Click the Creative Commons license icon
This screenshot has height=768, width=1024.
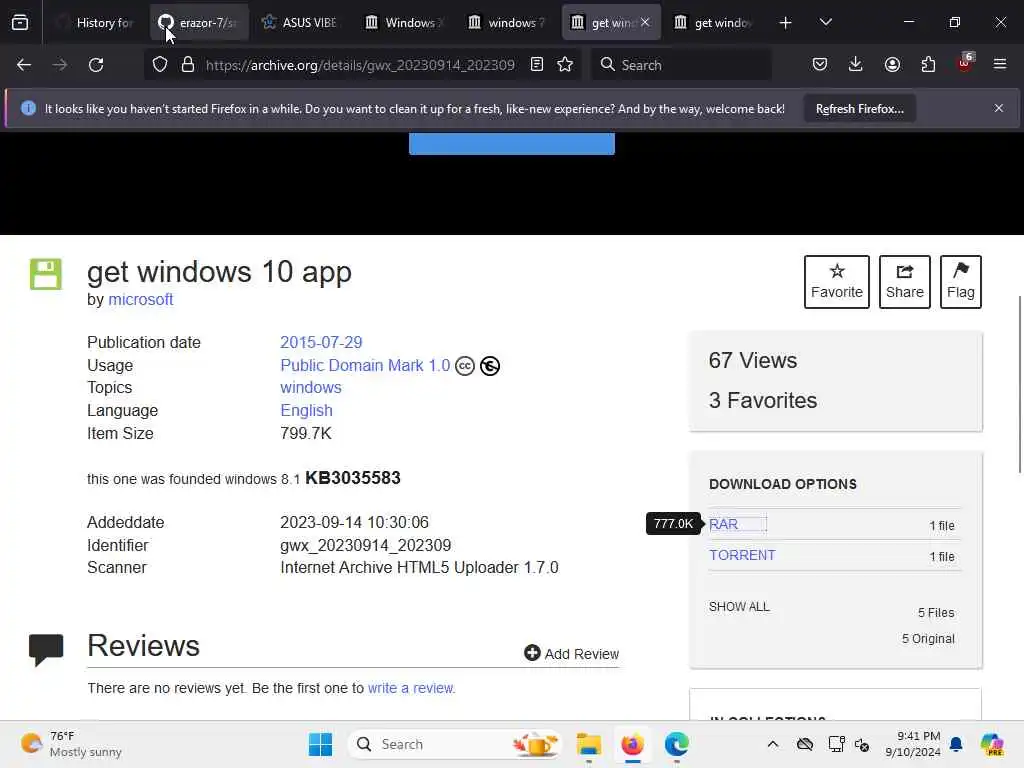click(465, 366)
